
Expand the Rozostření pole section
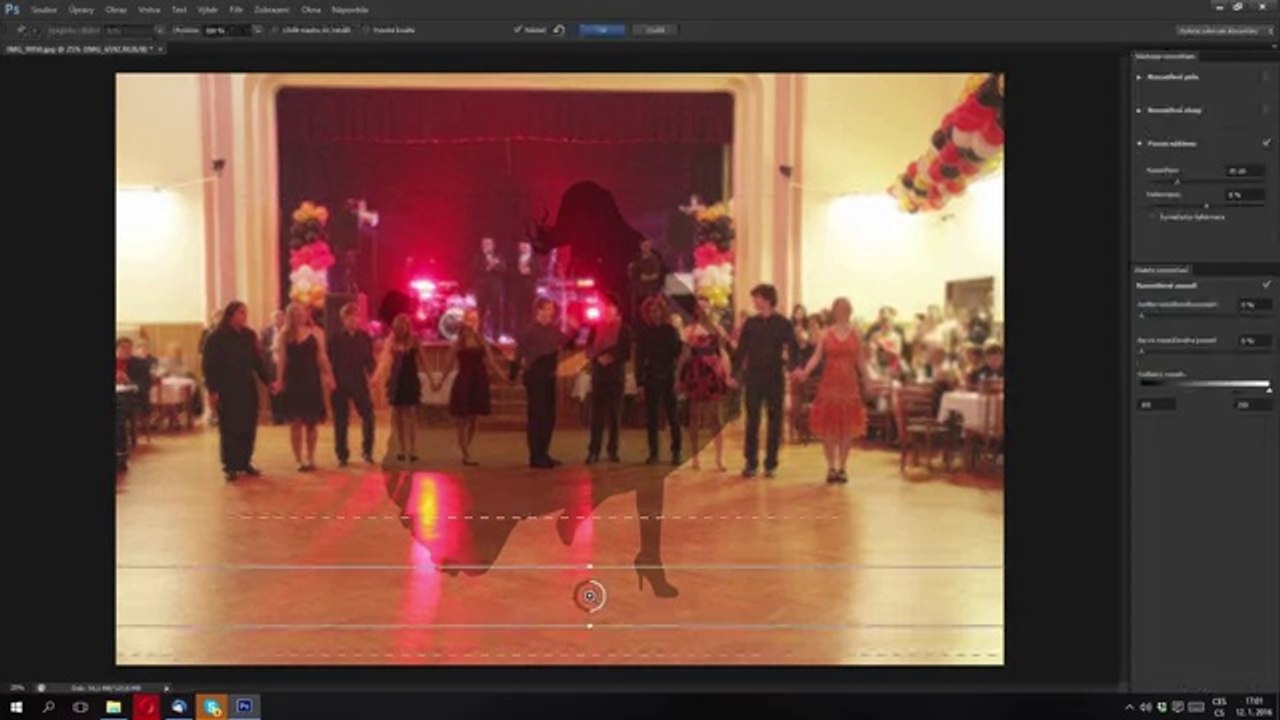click(1139, 76)
